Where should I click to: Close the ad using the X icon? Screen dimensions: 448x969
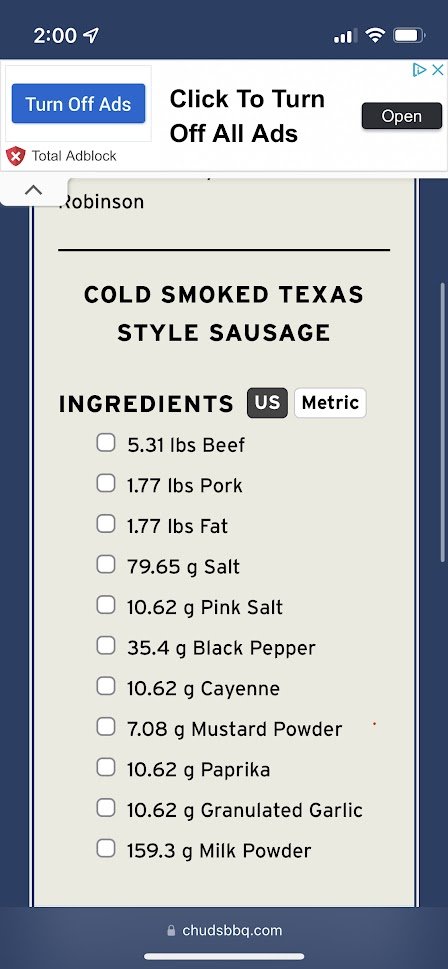pos(437,69)
